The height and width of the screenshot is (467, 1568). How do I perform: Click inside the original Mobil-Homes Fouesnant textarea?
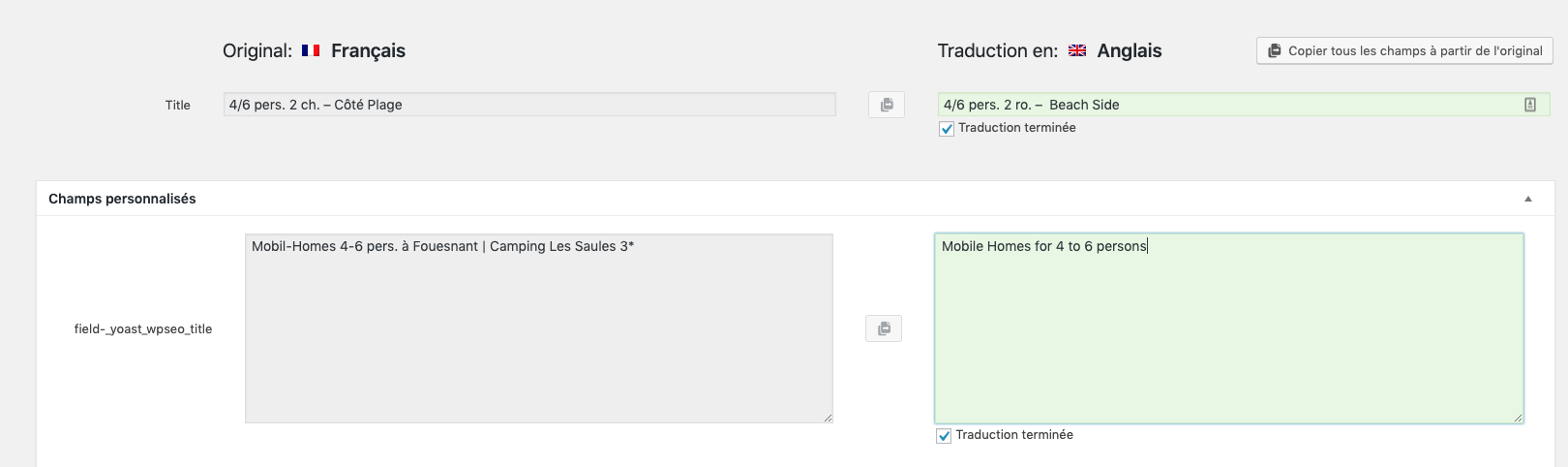[x=538, y=329]
